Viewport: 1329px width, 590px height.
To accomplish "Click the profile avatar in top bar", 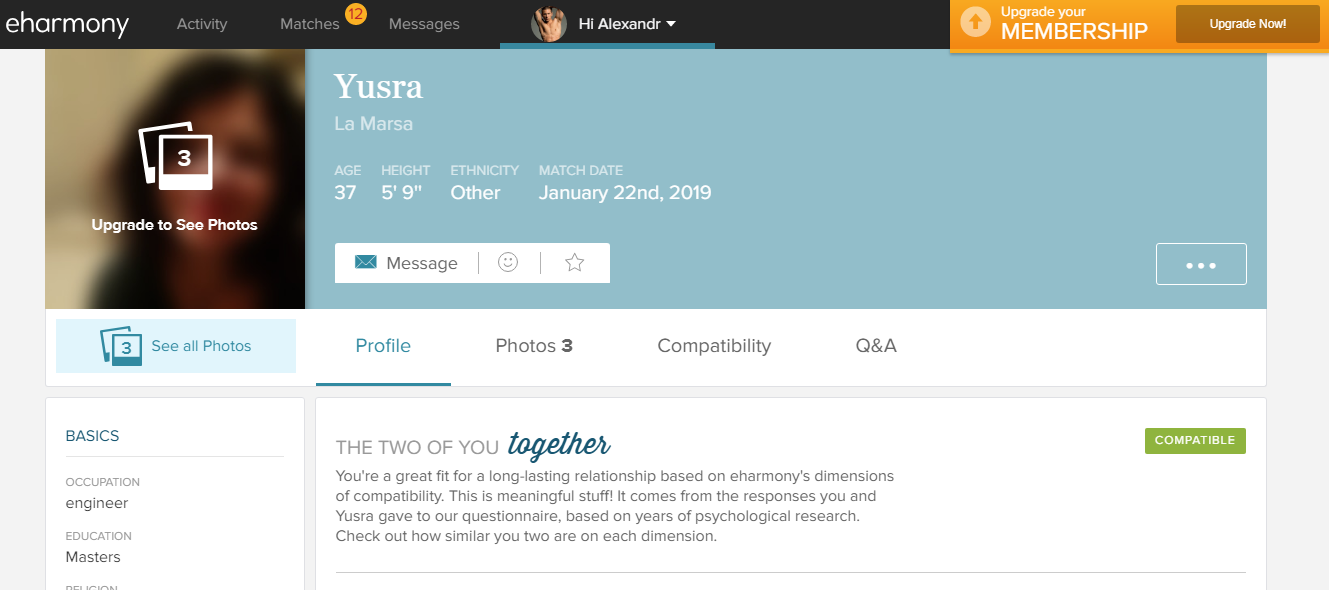I will click(x=548, y=24).
